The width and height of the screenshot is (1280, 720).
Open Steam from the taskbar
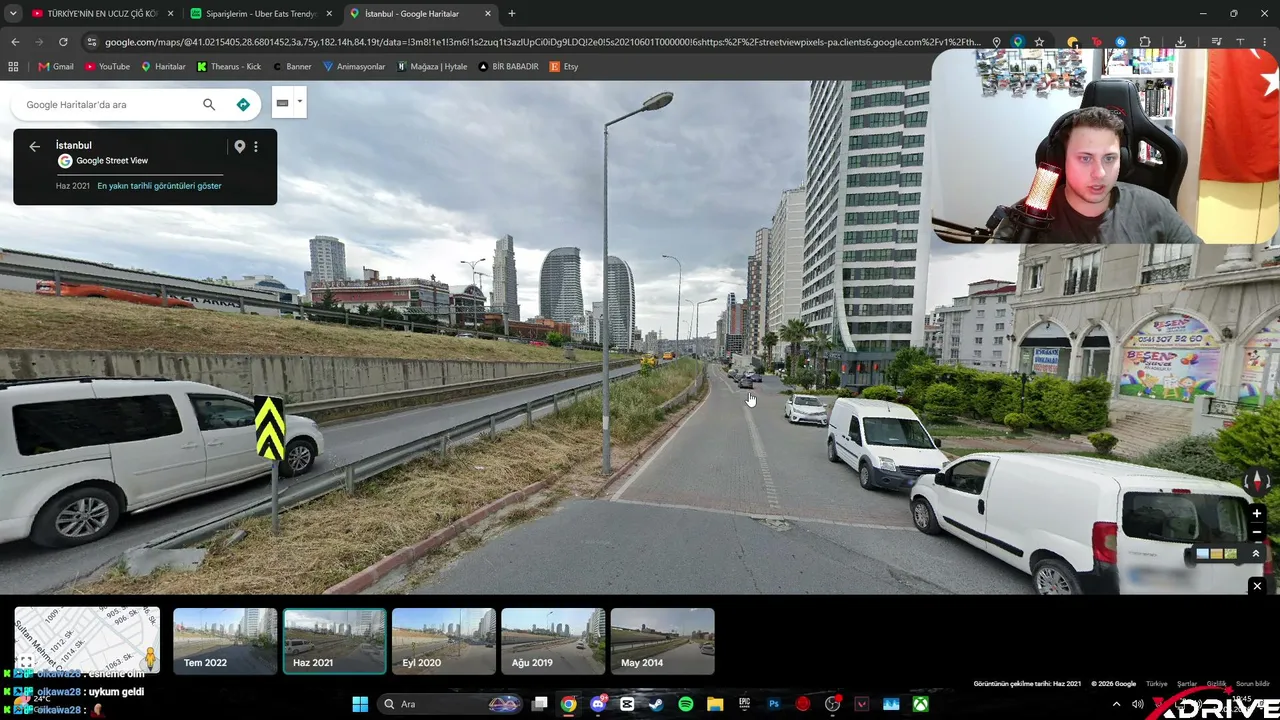656,704
